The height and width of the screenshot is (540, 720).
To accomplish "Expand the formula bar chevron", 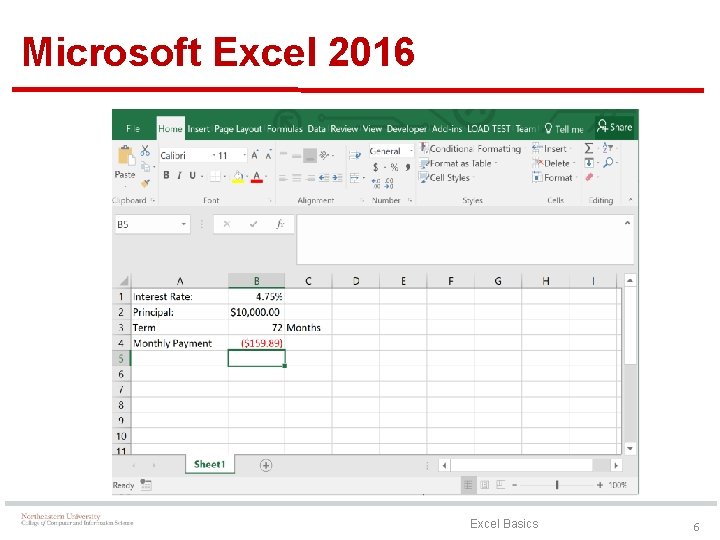I will 627,223.
